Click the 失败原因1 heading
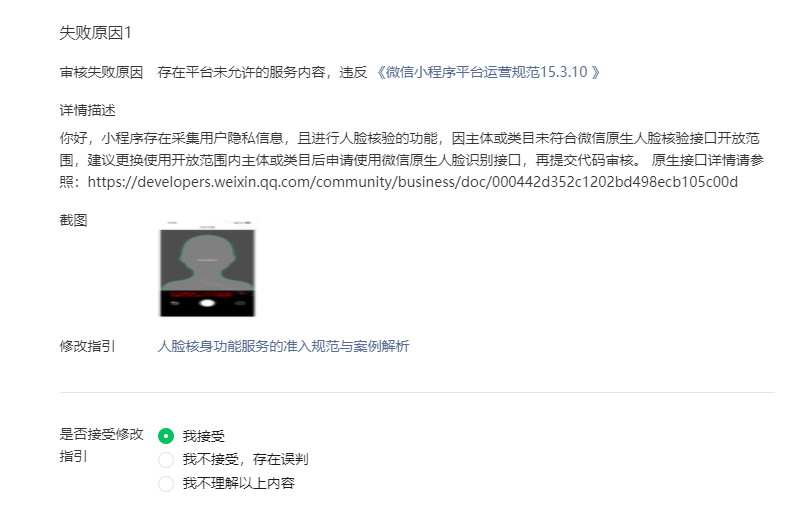The image size is (792, 527). (95, 33)
